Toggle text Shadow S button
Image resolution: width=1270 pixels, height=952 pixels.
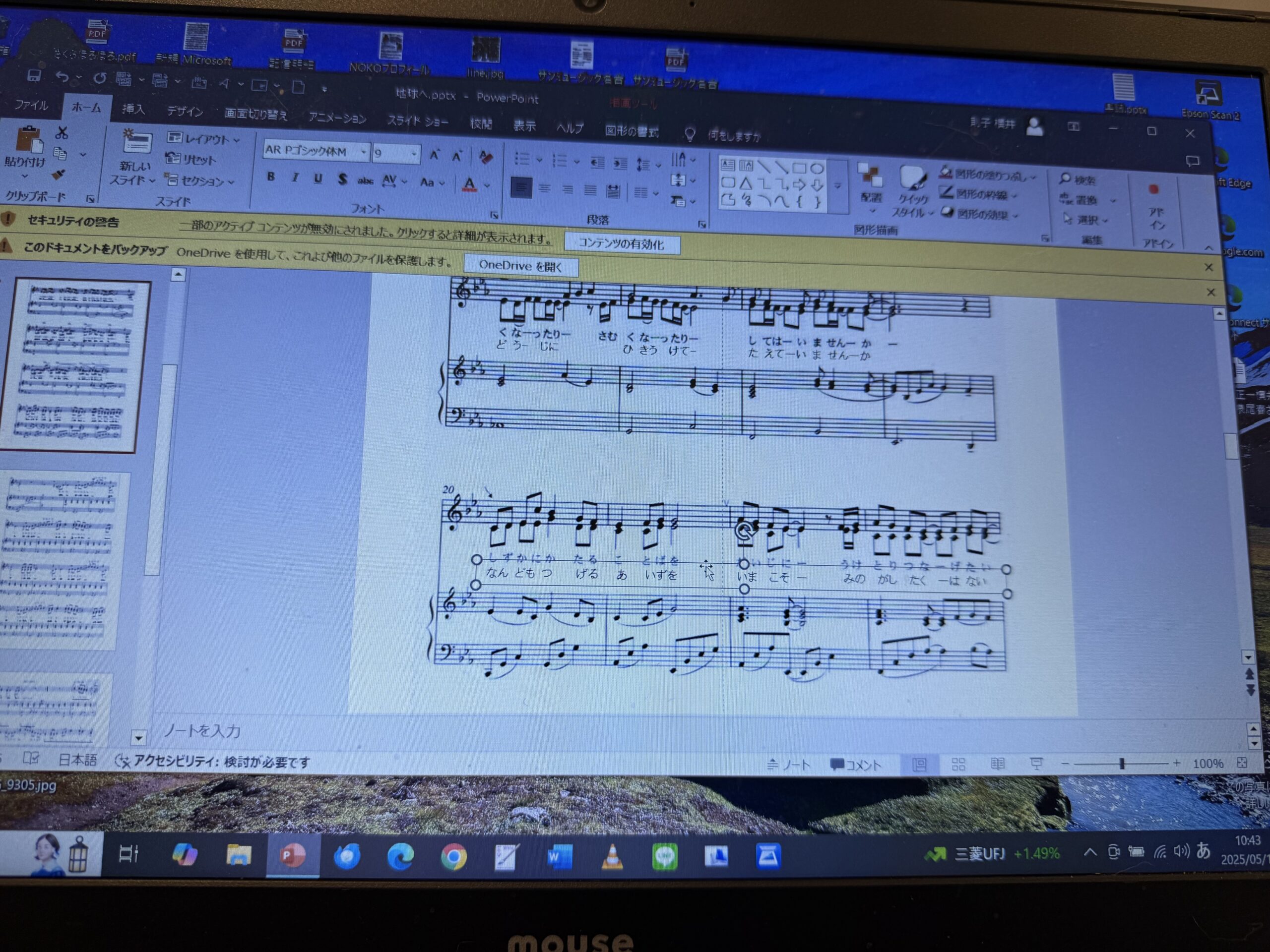click(342, 179)
